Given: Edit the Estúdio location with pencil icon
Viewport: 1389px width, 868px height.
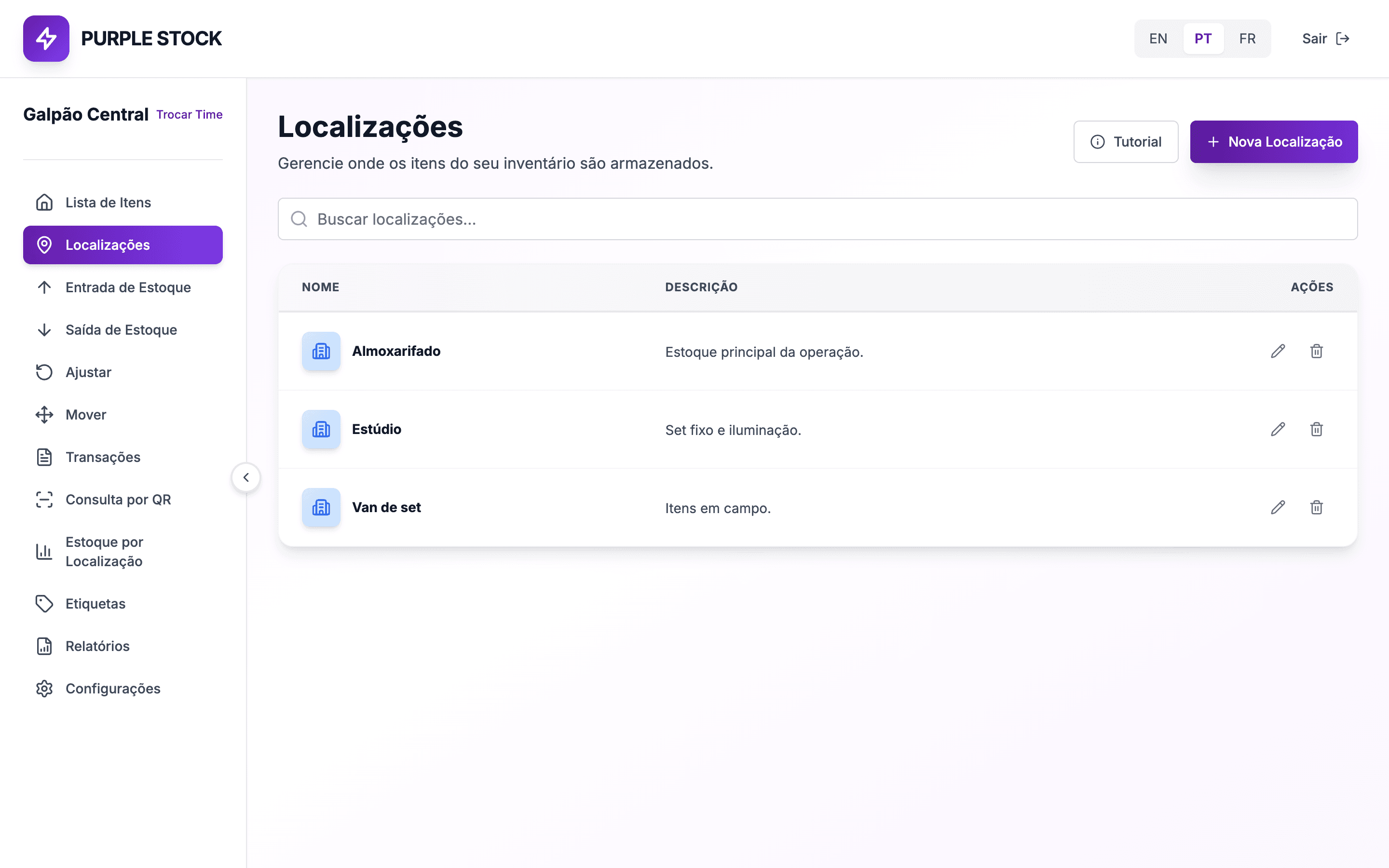Looking at the screenshot, I should point(1278,429).
